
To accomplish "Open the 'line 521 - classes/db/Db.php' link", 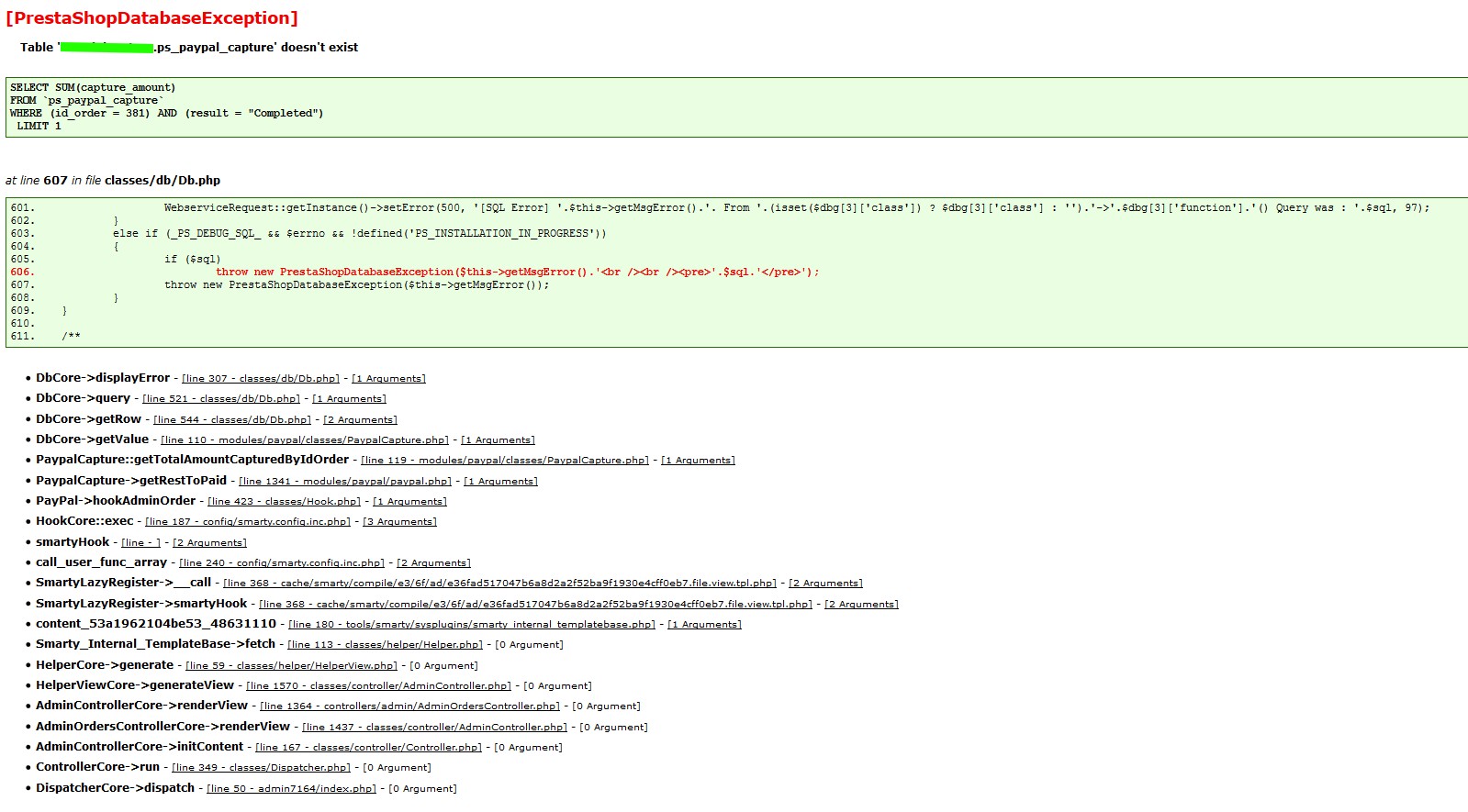I will pos(221,399).
